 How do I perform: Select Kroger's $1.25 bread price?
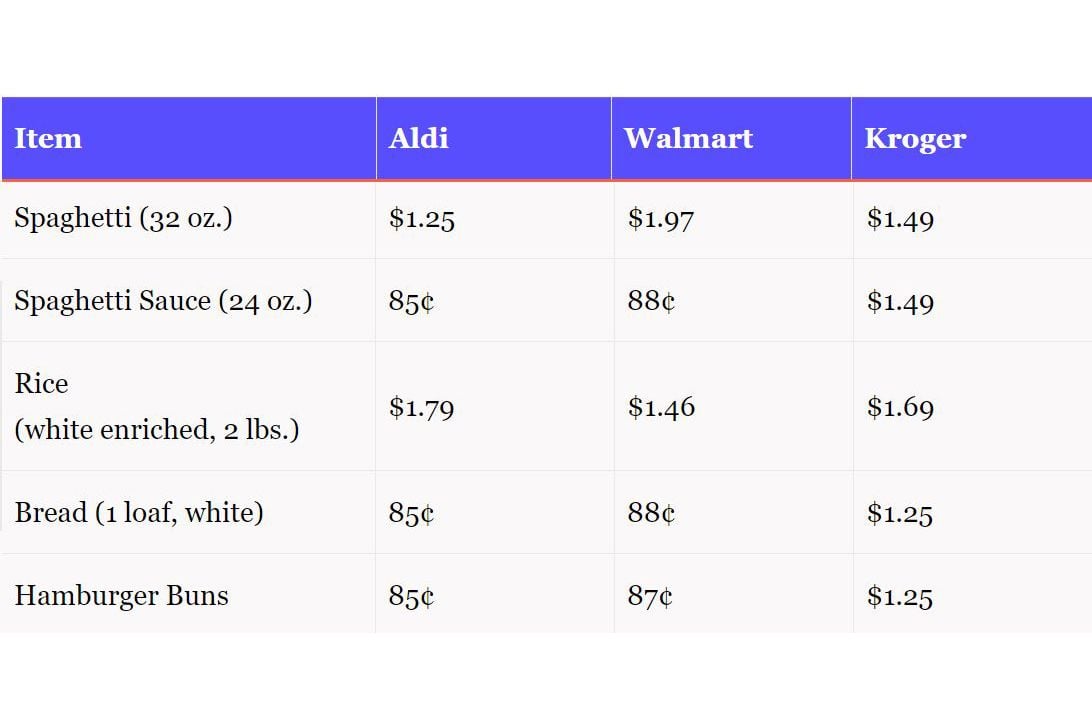[899, 514]
